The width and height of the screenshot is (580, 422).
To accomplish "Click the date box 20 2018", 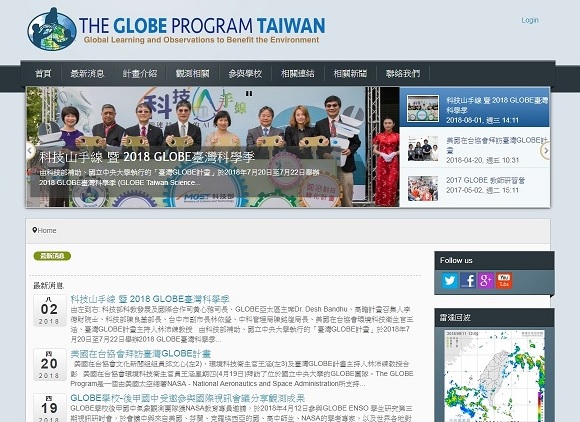I will pyautogui.click(x=50, y=364).
